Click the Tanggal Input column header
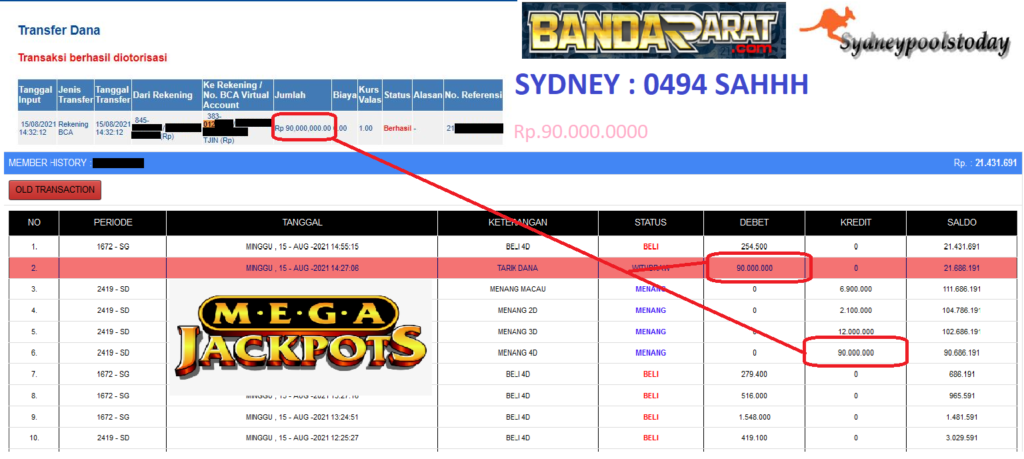Viewport: 1024px width, 459px height. (x=37, y=95)
